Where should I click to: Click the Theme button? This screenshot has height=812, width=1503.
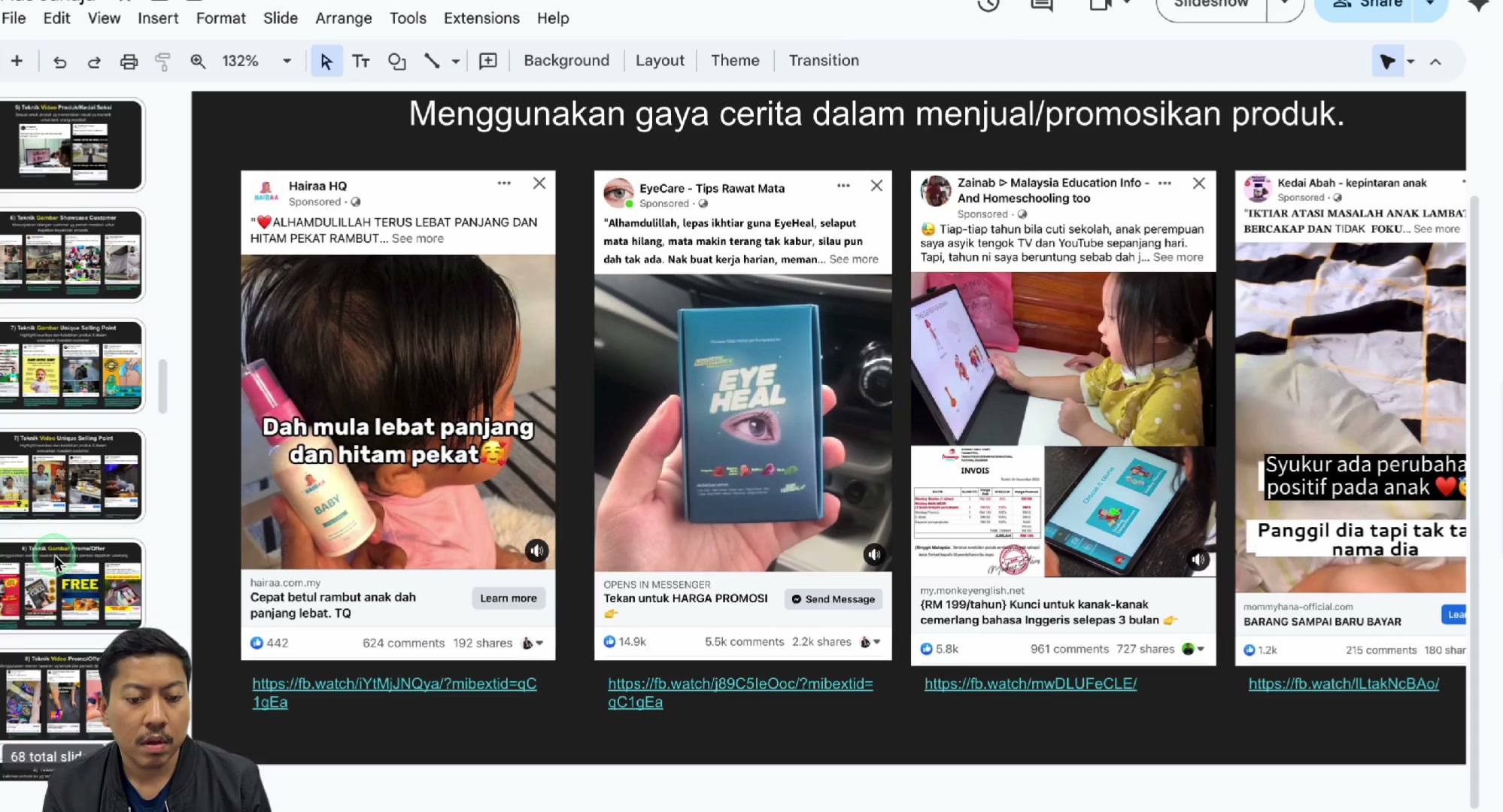pos(735,60)
